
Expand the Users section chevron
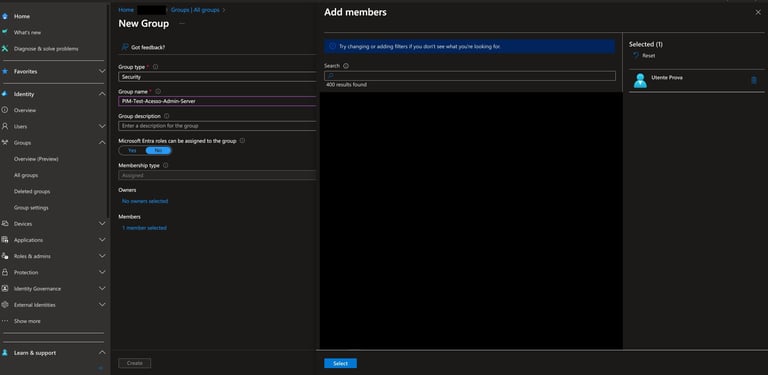(102, 126)
